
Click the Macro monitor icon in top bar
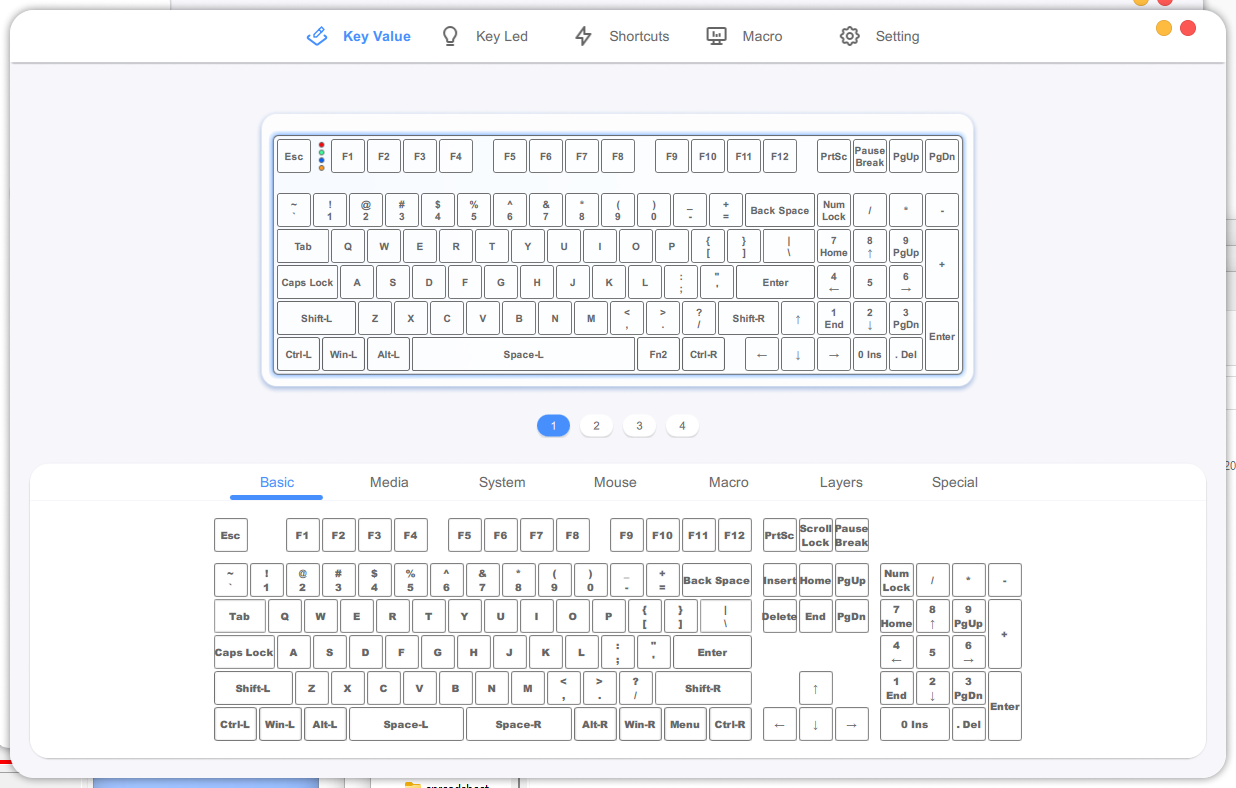[x=716, y=36]
